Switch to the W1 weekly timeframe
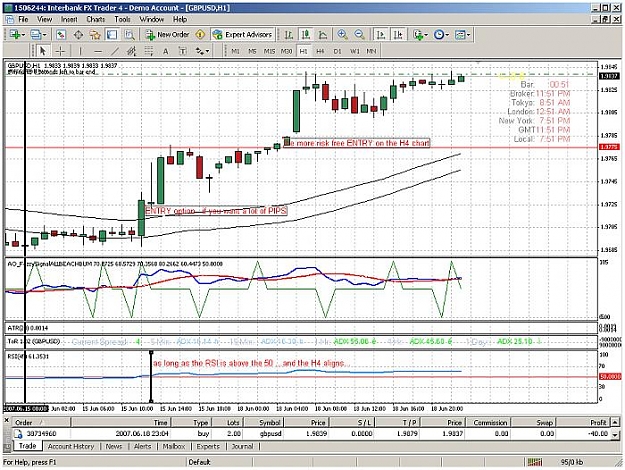The width and height of the screenshot is (625, 470). click(354, 51)
